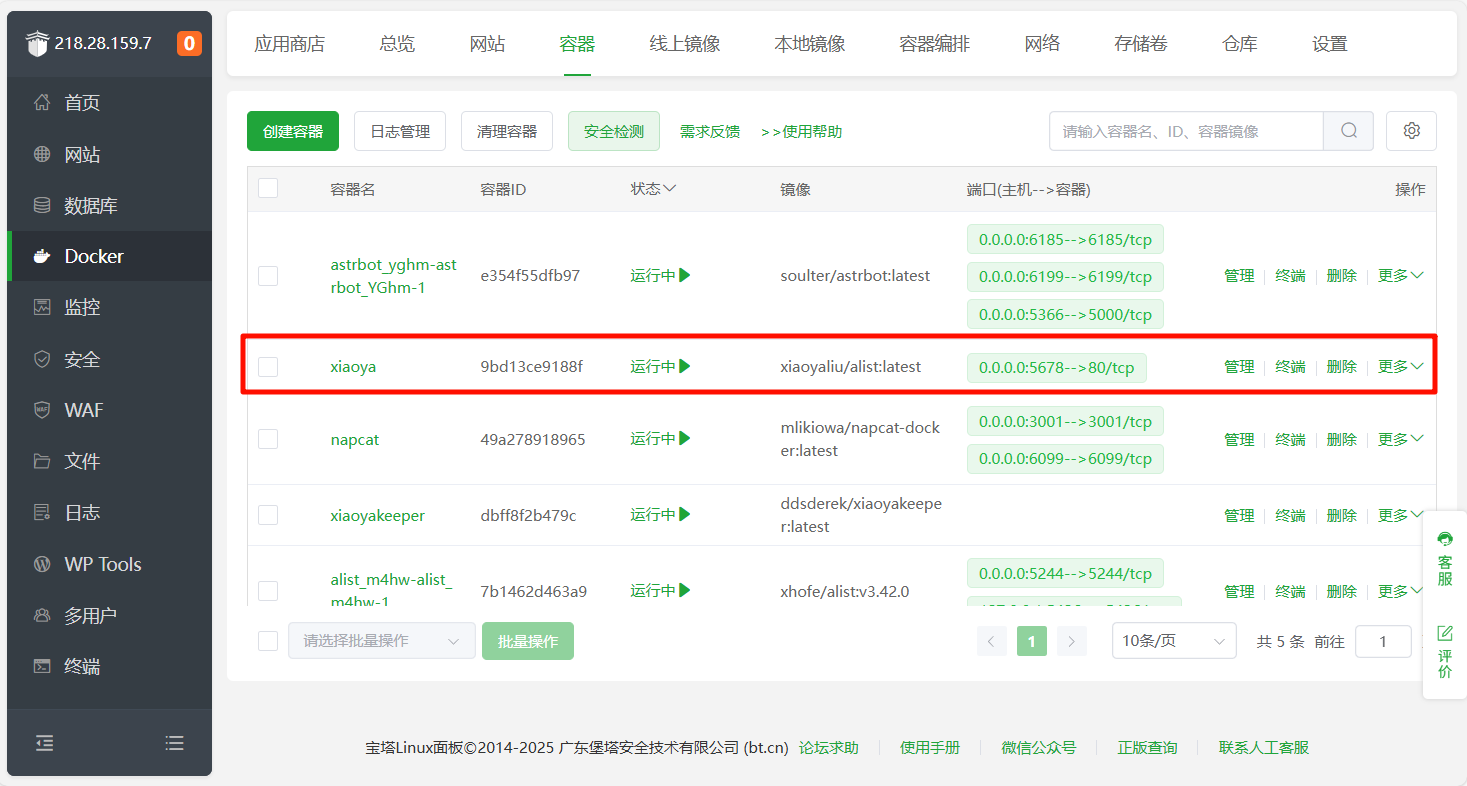This screenshot has width=1467, height=786.
Task: Switch to the 应用商店 tab
Action: (289, 44)
